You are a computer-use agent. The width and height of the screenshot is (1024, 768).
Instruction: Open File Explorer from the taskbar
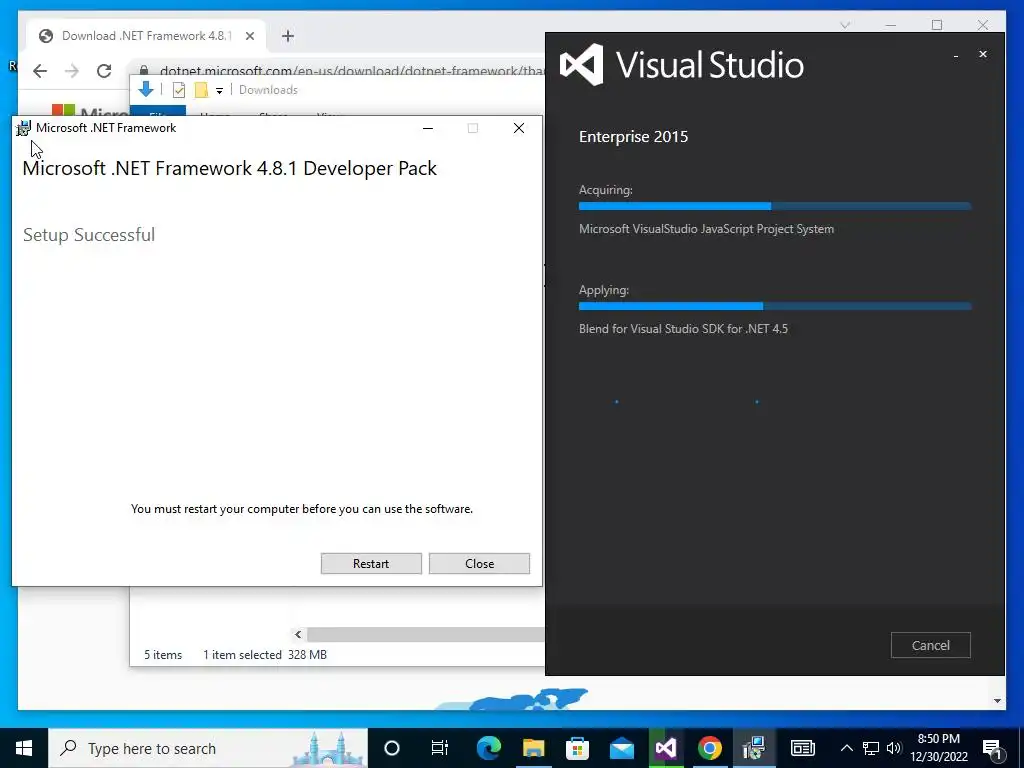point(534,748)
